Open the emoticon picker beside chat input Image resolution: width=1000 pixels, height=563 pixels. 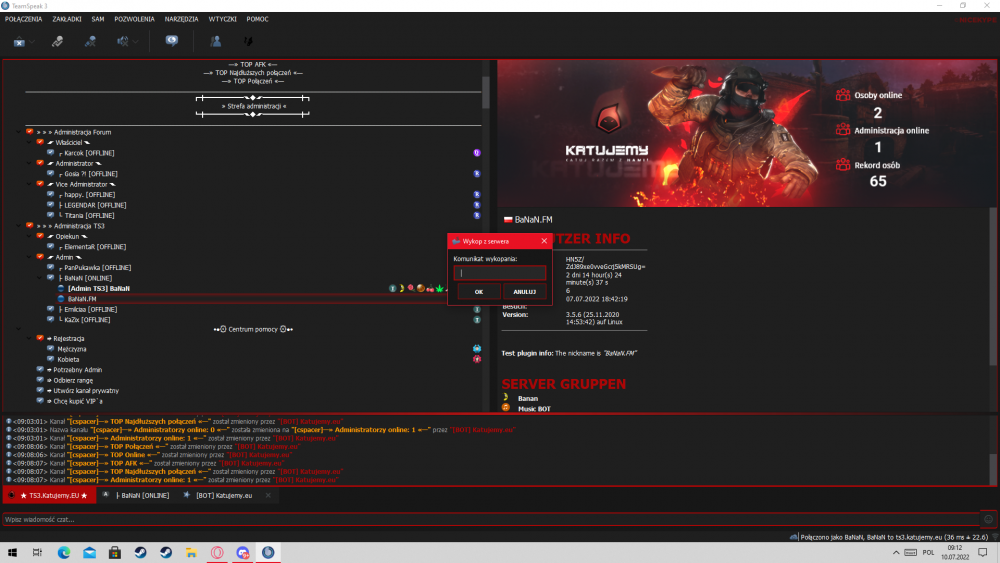pos(989,520)
